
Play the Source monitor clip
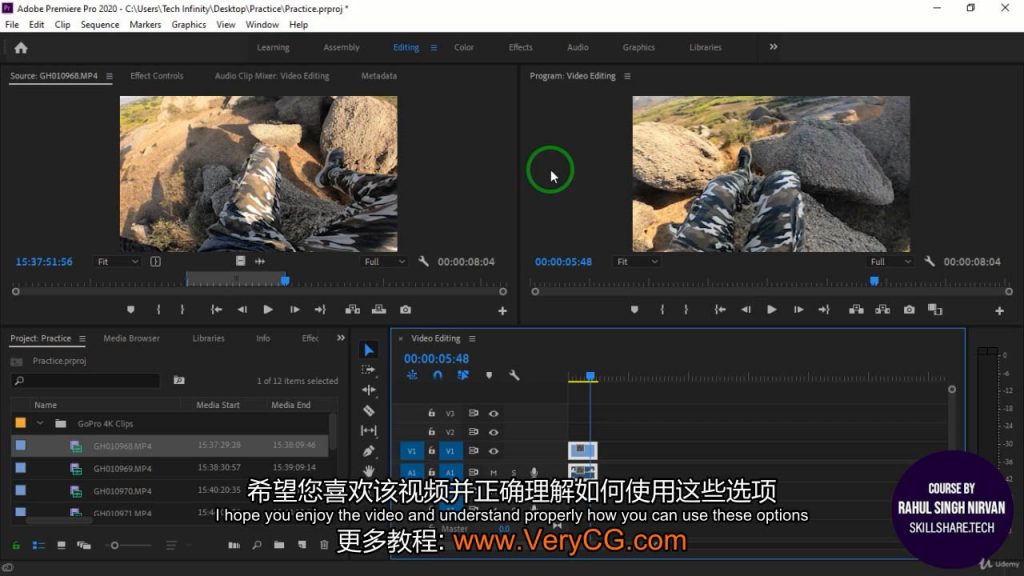(x=268, y=310)
